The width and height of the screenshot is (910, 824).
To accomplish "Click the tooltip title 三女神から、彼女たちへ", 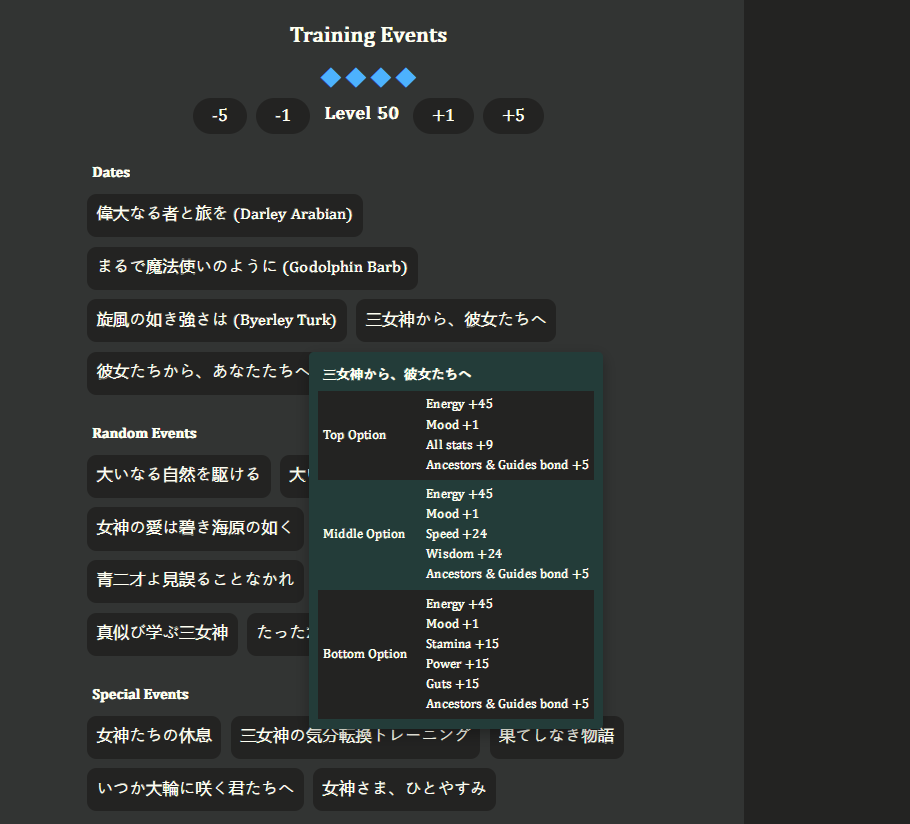I will [x=397, y=374].
